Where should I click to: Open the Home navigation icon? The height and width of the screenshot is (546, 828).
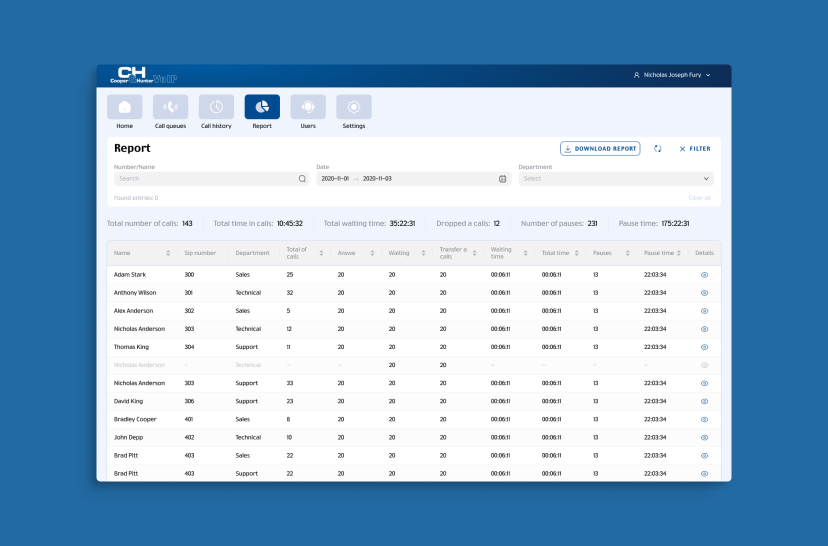(x=125, y=107)
